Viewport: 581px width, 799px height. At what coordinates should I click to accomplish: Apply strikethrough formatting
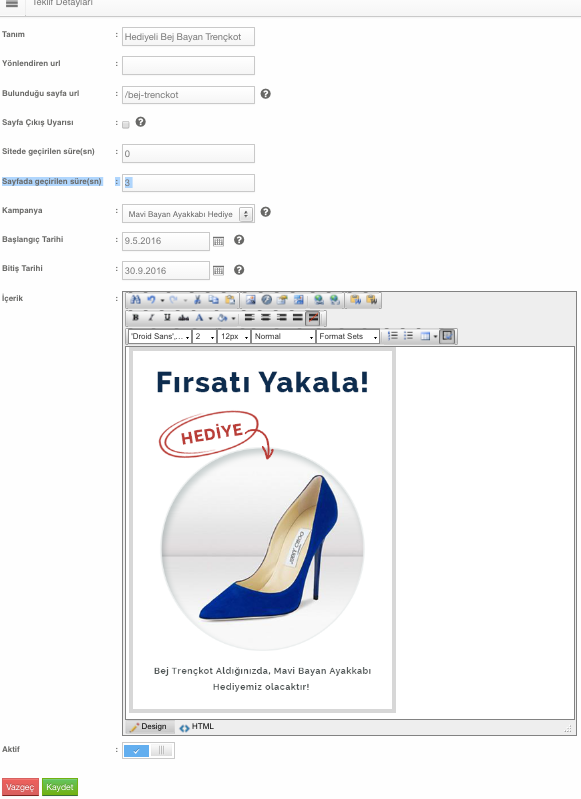(183, 318)
